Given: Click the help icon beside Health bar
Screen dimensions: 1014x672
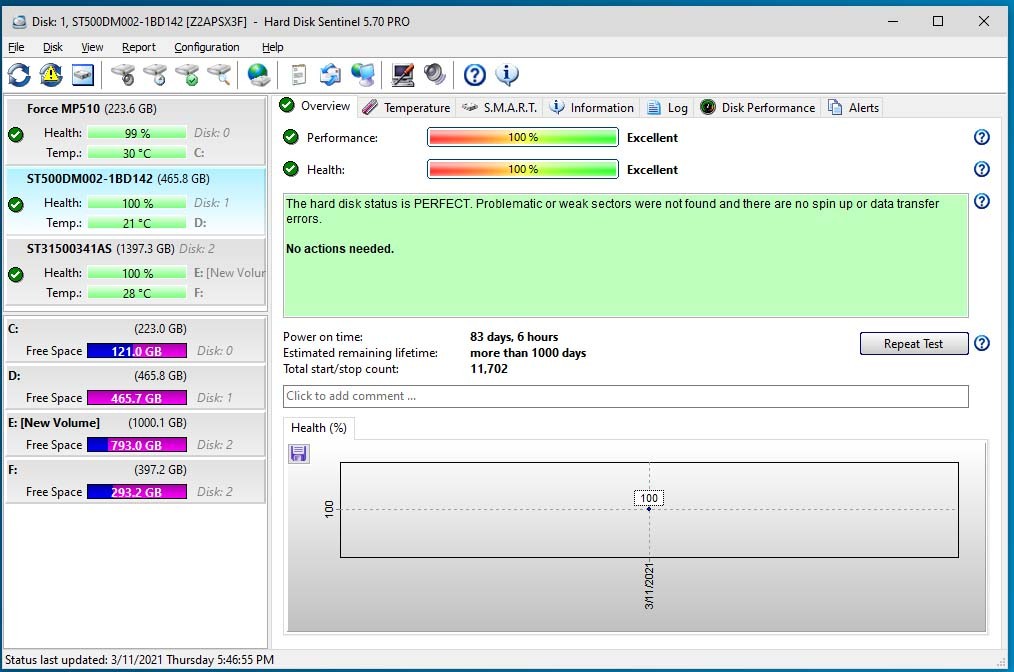Looking at the screenshot, I should click(x=982, y=169).
